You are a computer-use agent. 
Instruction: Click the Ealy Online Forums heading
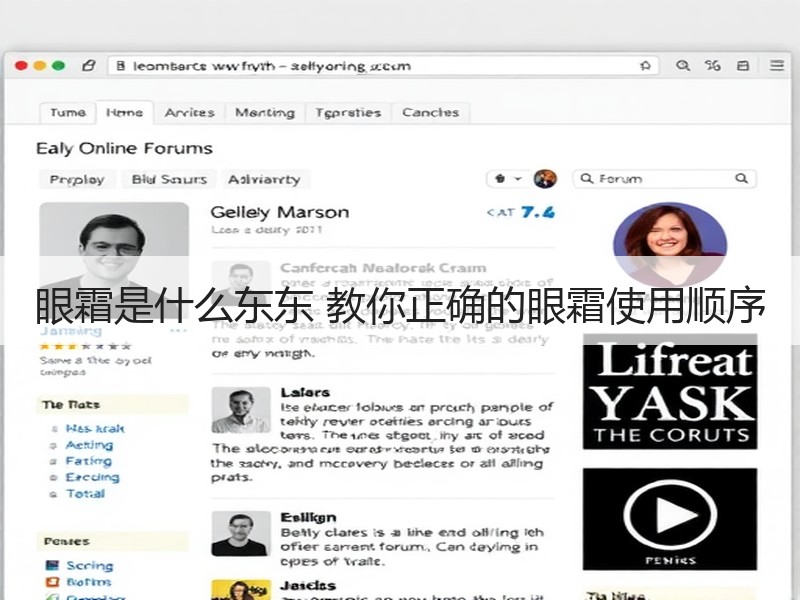point(124,148)
